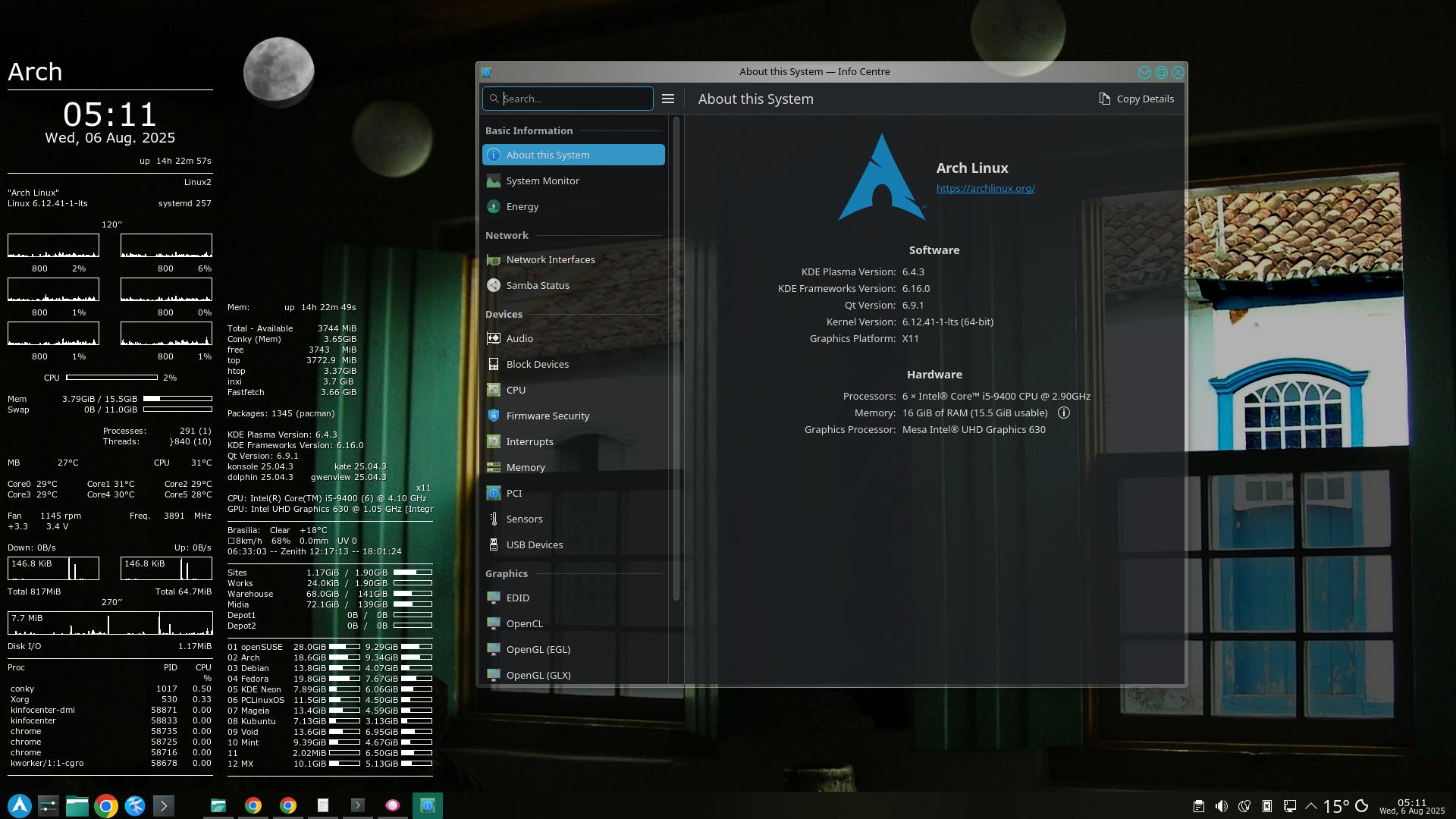The width and height of the screenshot is (1456, 819).
Task: Open Samba Status page
Action: (573, 285)
